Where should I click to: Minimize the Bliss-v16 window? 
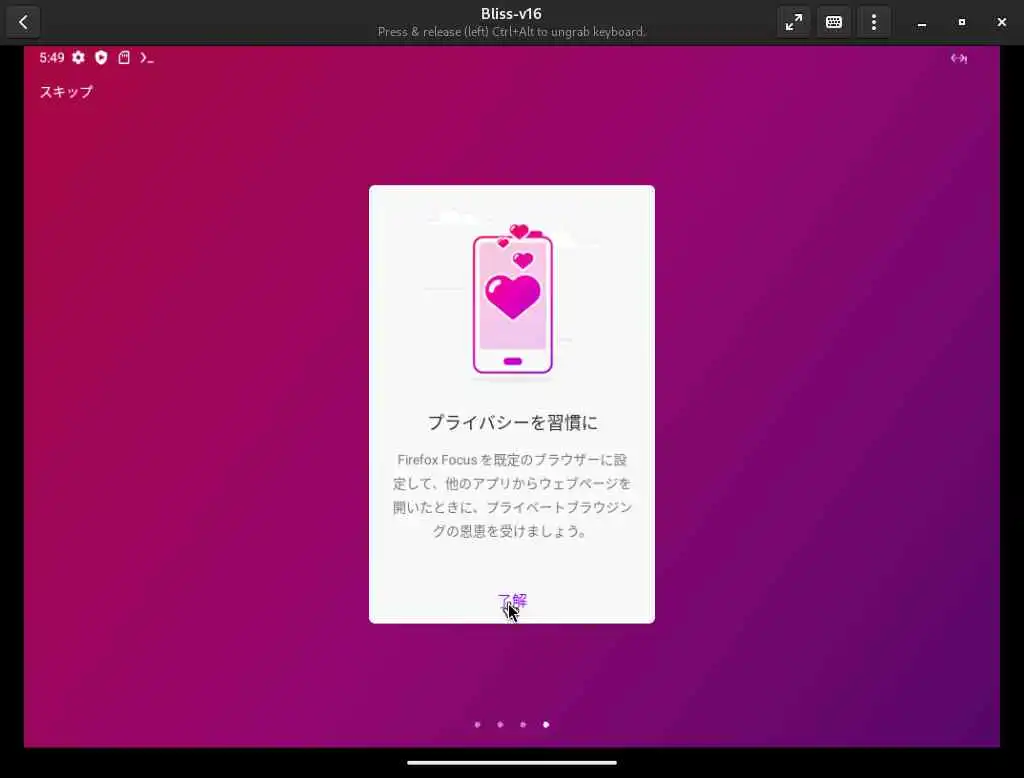point(921,23)
